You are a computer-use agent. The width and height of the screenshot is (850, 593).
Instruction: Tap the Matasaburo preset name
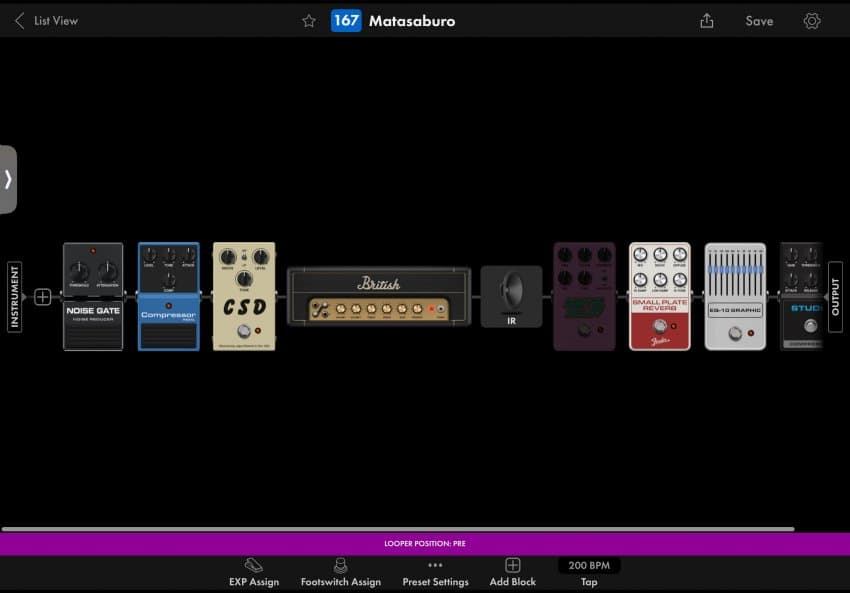[x=412, y=21]
